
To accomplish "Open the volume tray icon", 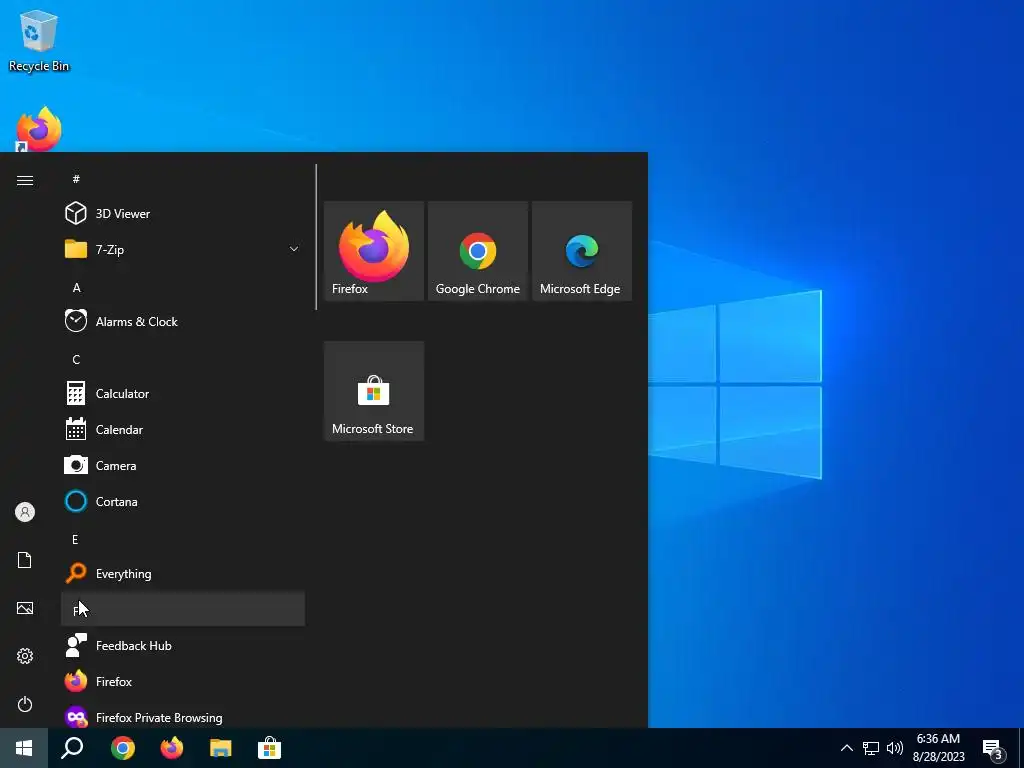I will click(x=895, y=748).
